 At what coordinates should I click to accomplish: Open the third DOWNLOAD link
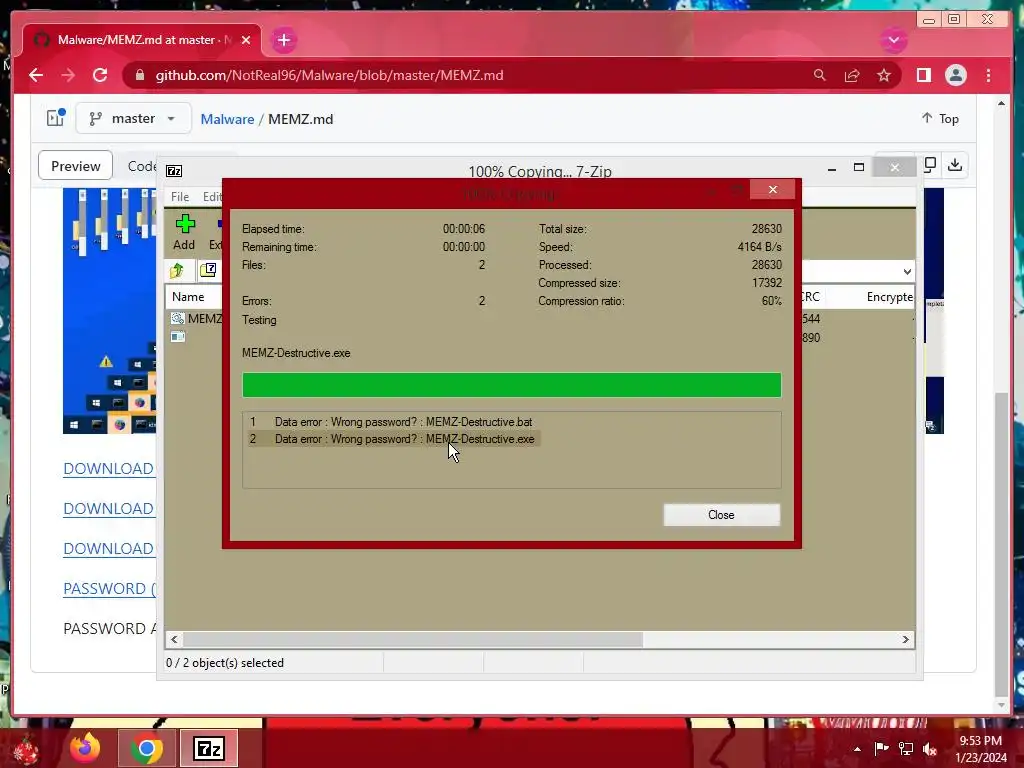(108, 549)
